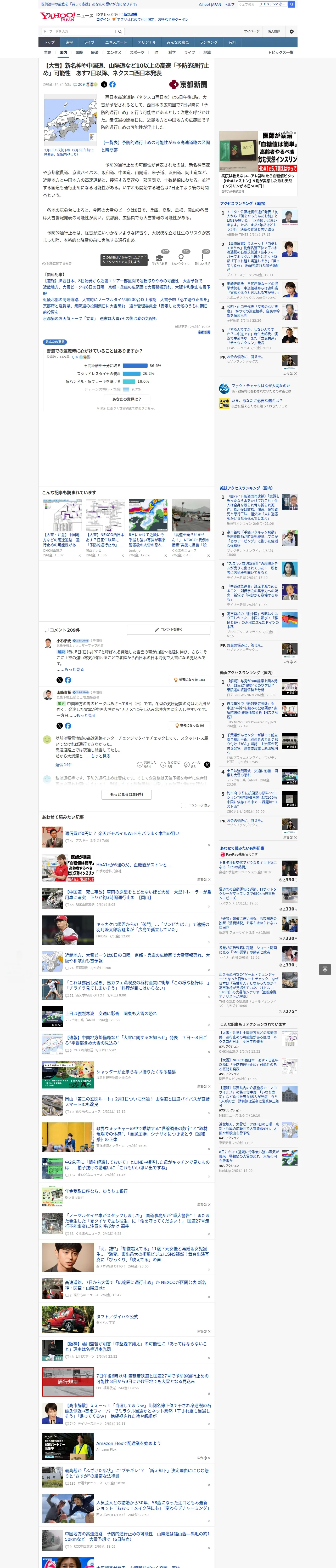Click the 共感した smiley reaction
Viewport: 336px width, 1568px height.
(x=140, y=764)
